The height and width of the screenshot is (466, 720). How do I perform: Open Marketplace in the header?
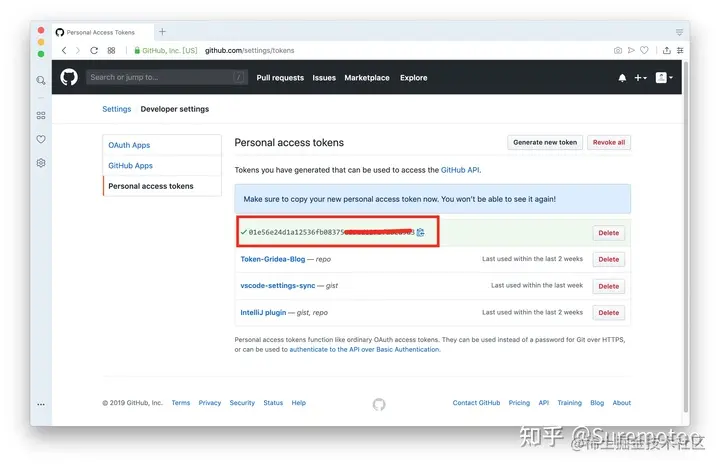click(x=367, y=78)
